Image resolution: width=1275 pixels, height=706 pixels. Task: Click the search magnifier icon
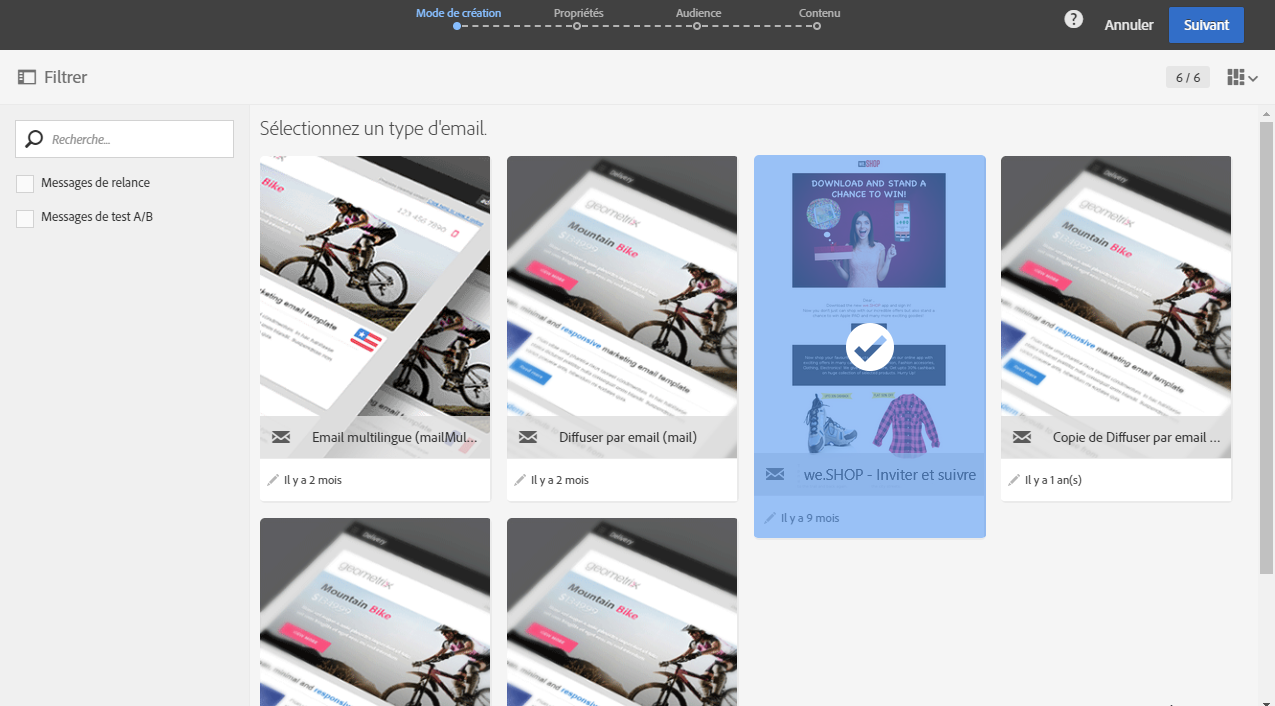tap(34, 139)
